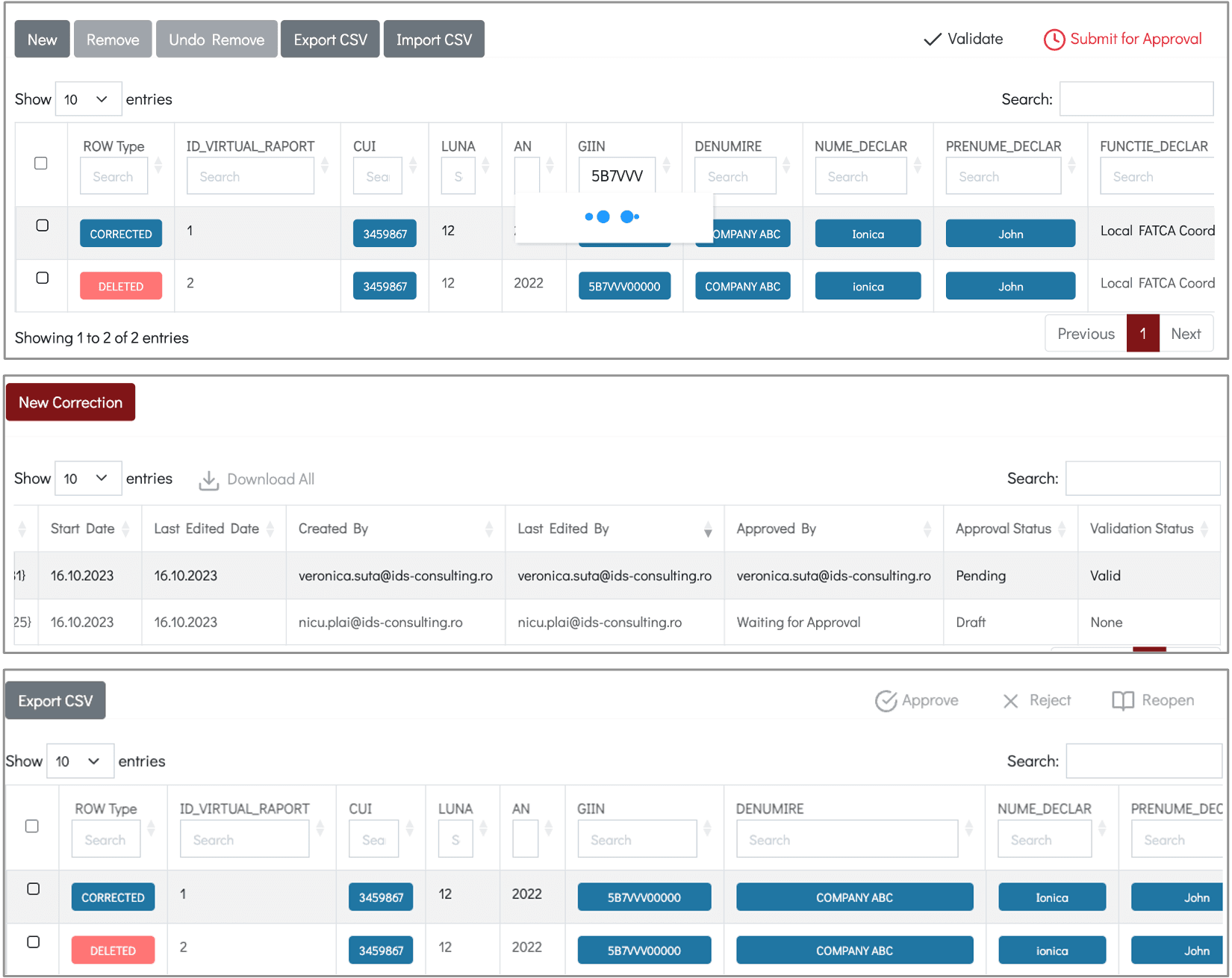Screen dimensions: 1232x978
Task: Click the Reject X icon
Action: pyautogui.click(x=1010, y=701)
